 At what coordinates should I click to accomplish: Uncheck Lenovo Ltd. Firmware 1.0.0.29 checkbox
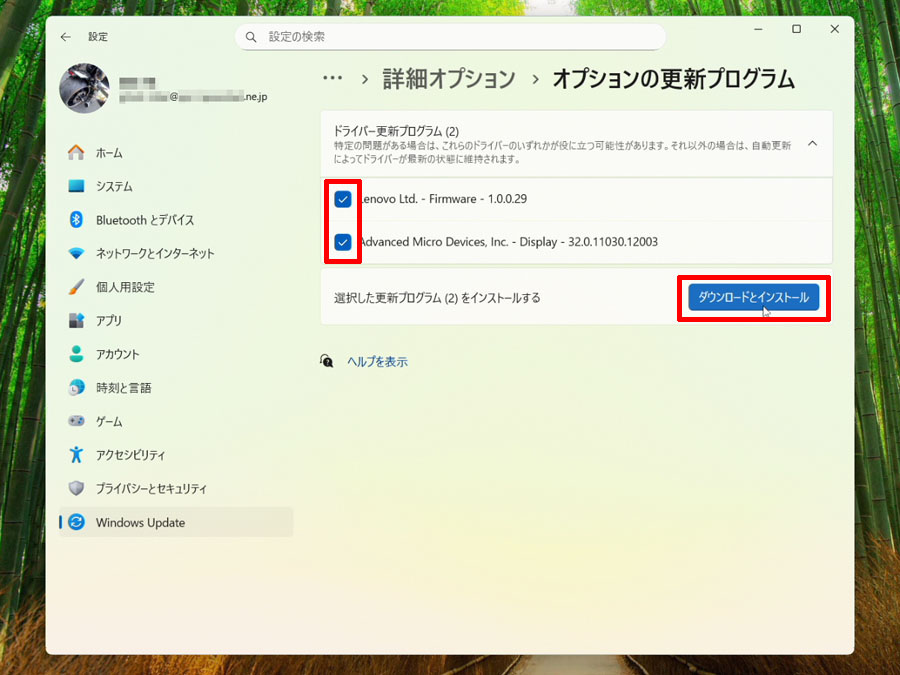(x=343, y=199)
